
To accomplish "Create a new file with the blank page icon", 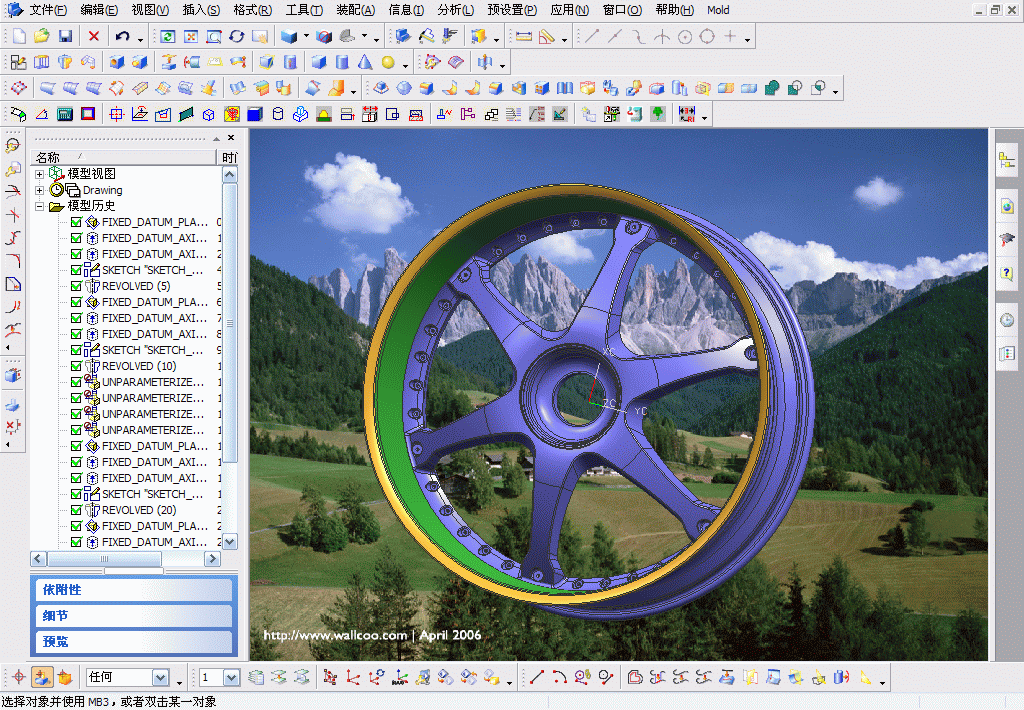I will point(19,37).
